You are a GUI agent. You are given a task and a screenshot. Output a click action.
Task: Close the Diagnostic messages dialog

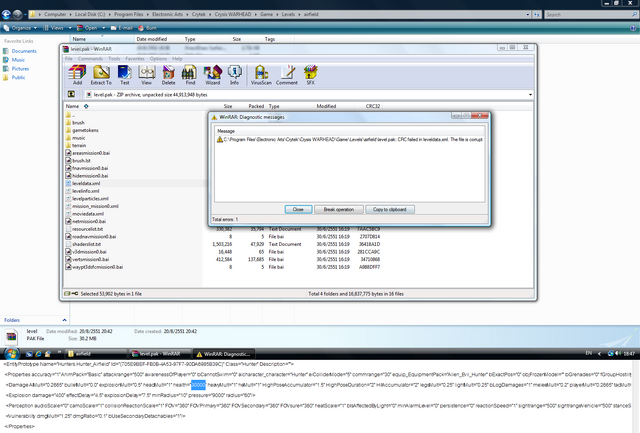point(298,209)
